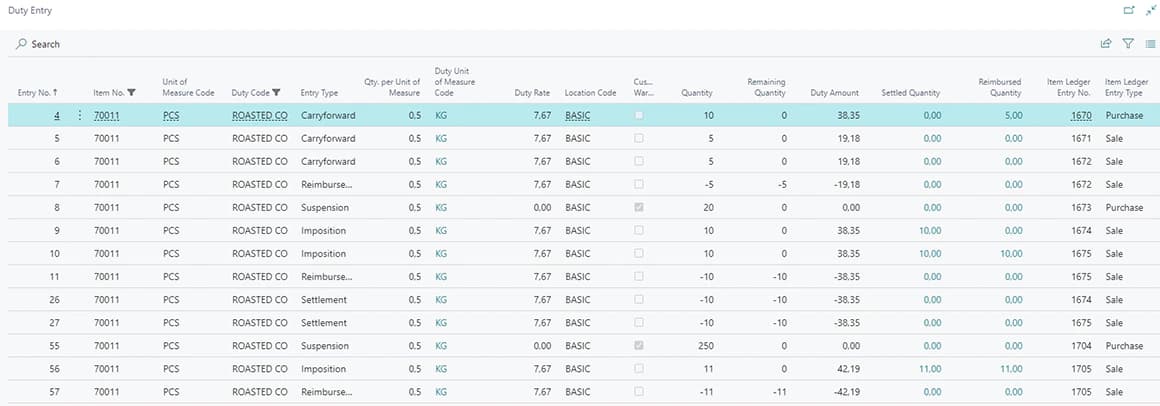Viewport: 1160px width, 406px height.
Task: Toggle Customs Warehouse checkbox for entry 6
Action: [x=638, y=161]
